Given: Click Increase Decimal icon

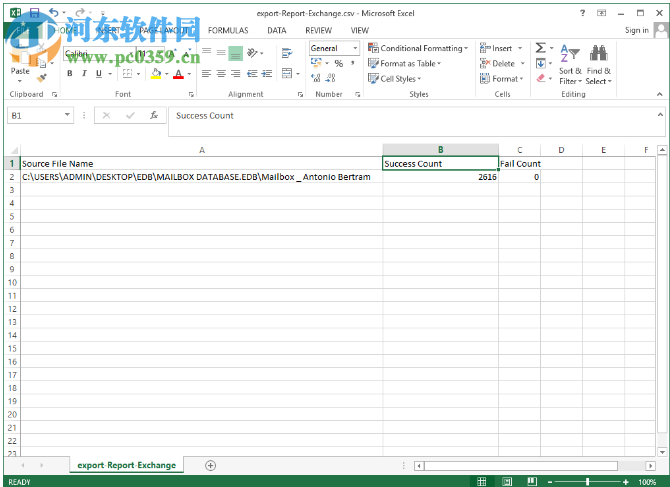Looking at the screenshot, I should coord(316,78).
